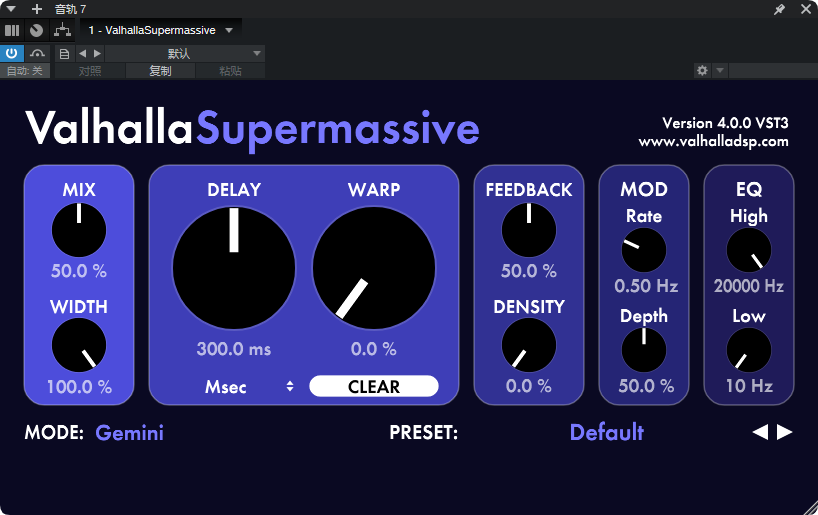Click the WIDTH knob
Screen dimensions: 818x515
coord(79,345)
